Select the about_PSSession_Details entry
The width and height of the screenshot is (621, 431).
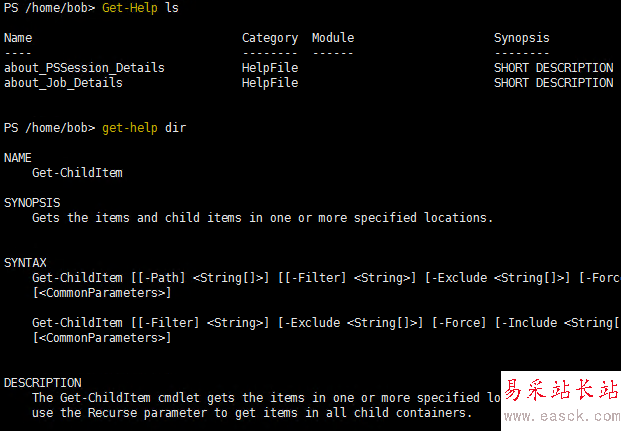84,68
